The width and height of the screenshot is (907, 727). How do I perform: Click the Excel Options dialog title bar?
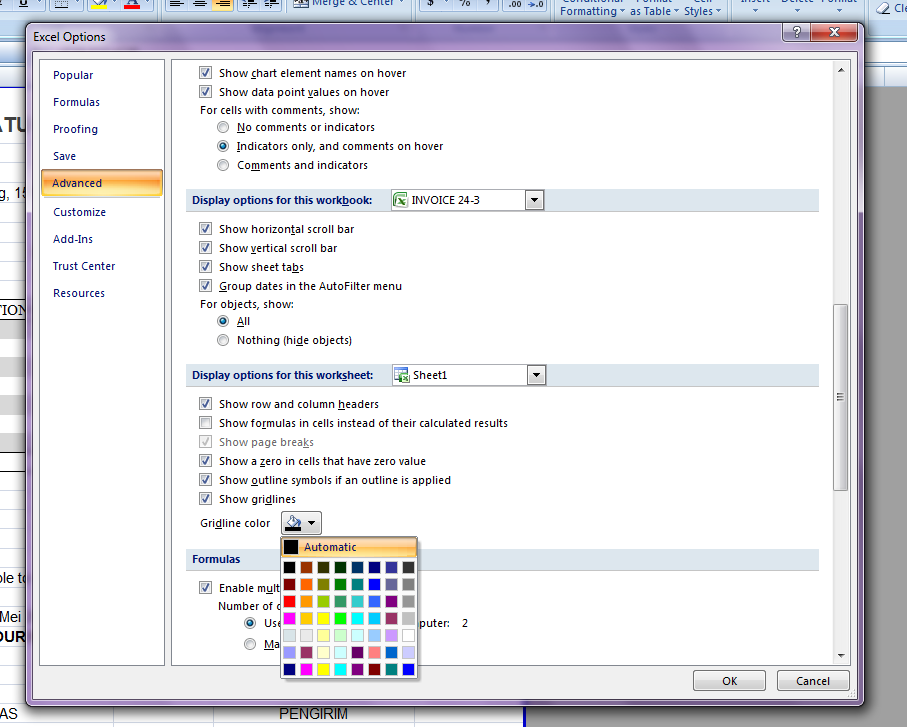click(405, 37)
